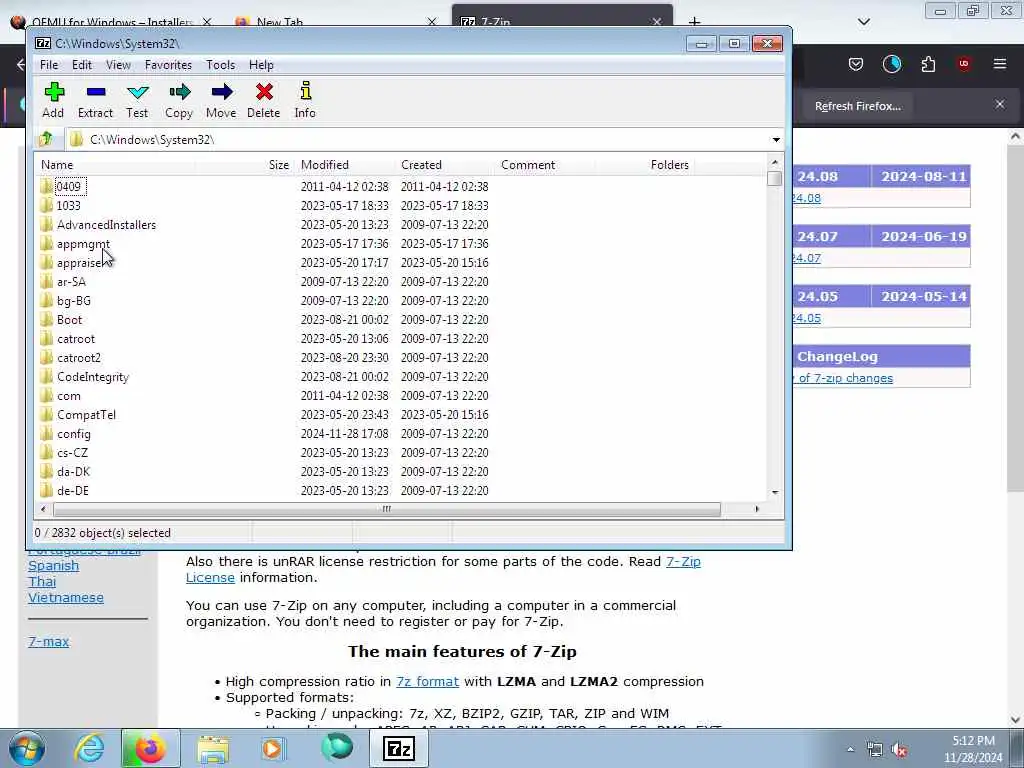1024x768 pixels.
Task: Click the muted volume tray icon
Action: point(899,750)
